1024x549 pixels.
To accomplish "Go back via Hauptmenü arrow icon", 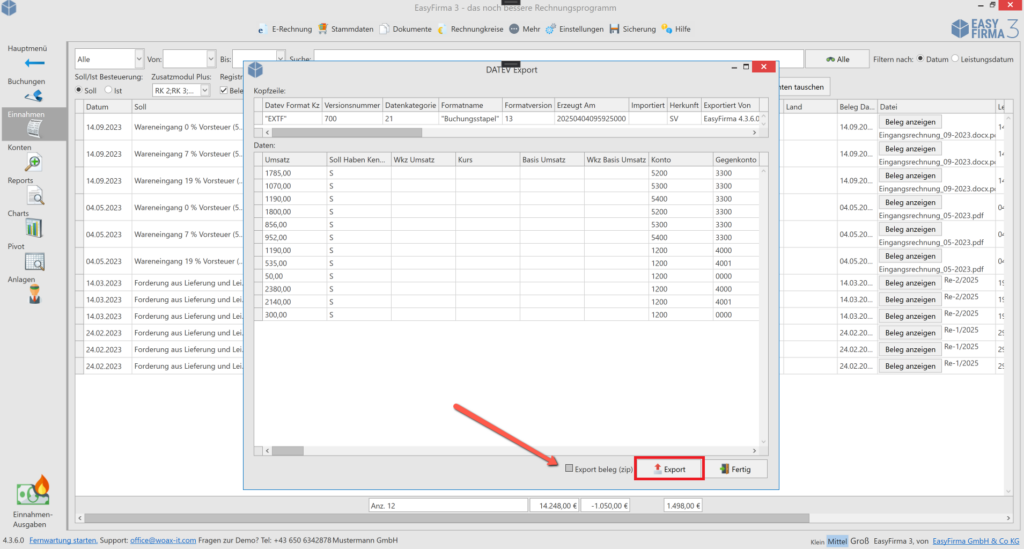I will [34, 63].
